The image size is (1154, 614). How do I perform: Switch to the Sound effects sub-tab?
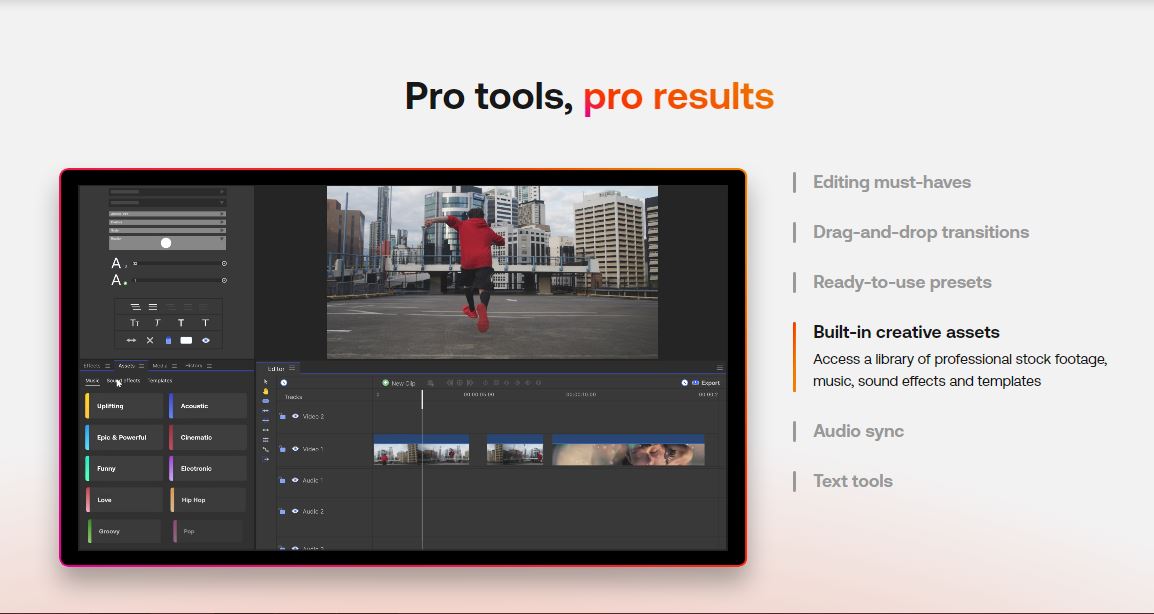click(123, 381)
